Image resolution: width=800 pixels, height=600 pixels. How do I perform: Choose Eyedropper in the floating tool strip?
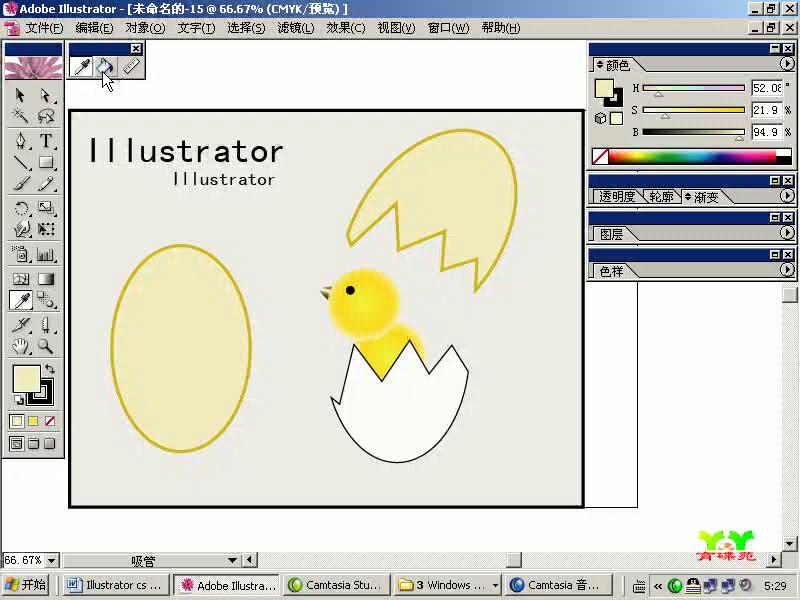[82, 66]
